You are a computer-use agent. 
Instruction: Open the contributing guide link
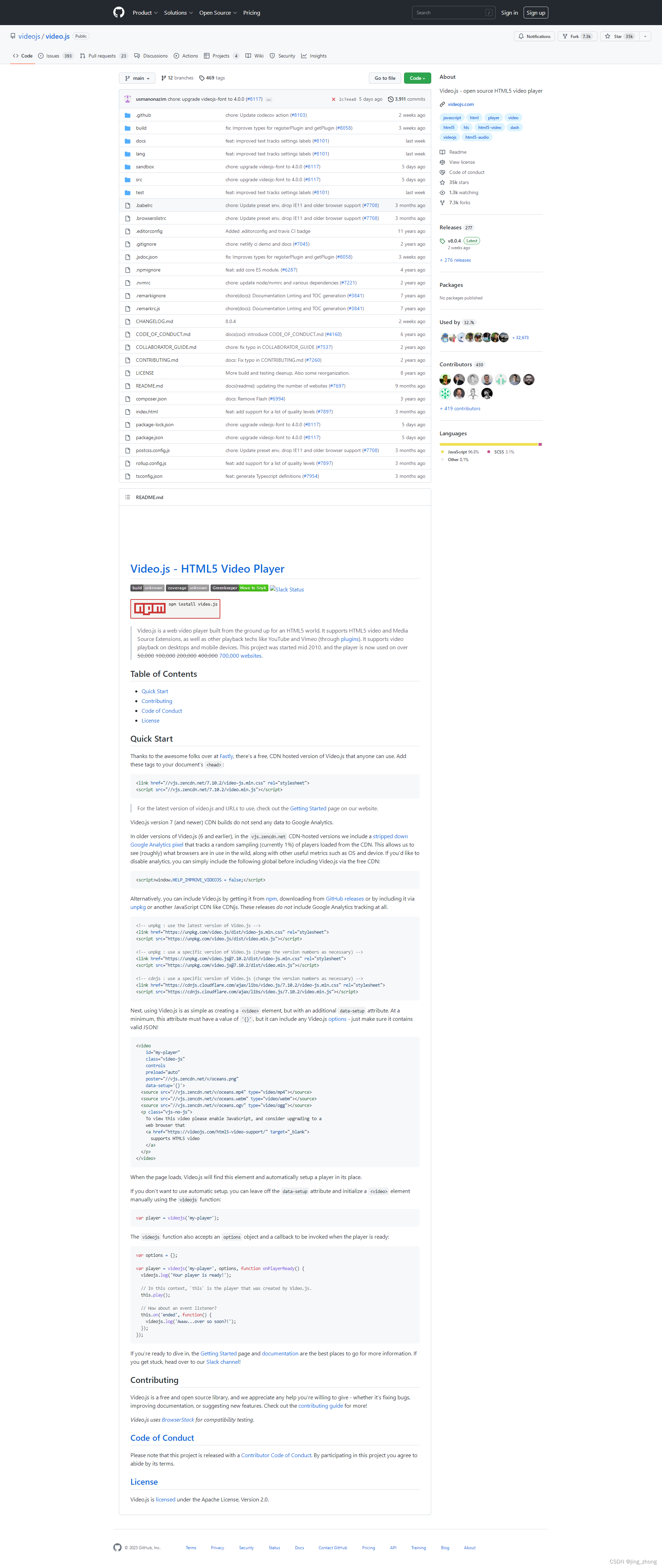[x=320, y=1406]
